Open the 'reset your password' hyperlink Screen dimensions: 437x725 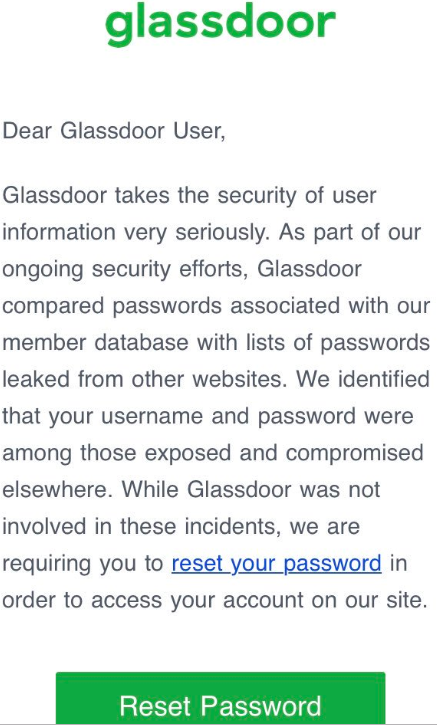tap(277, 564)
